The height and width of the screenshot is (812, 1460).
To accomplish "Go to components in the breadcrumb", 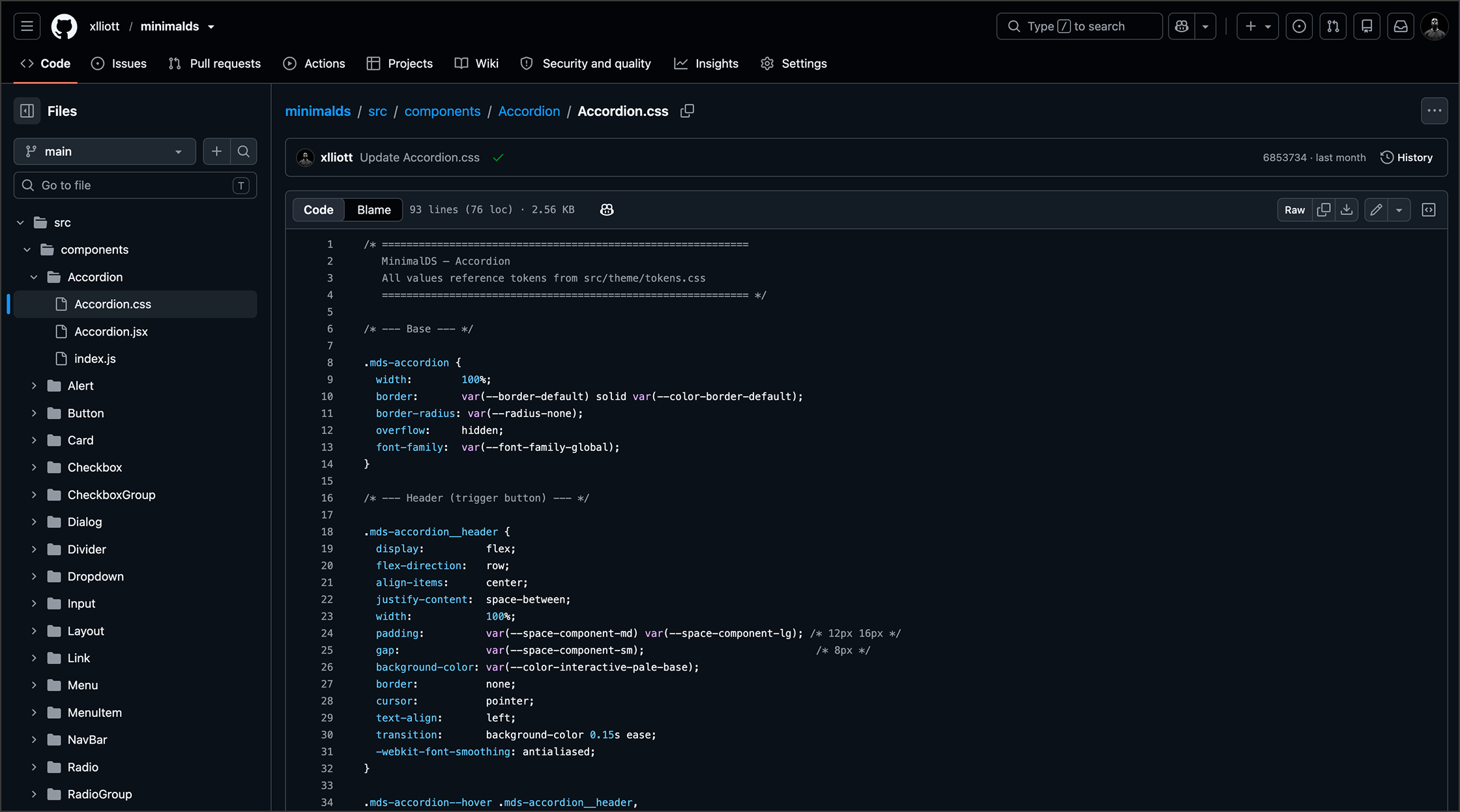I will [x=443, y=111].
